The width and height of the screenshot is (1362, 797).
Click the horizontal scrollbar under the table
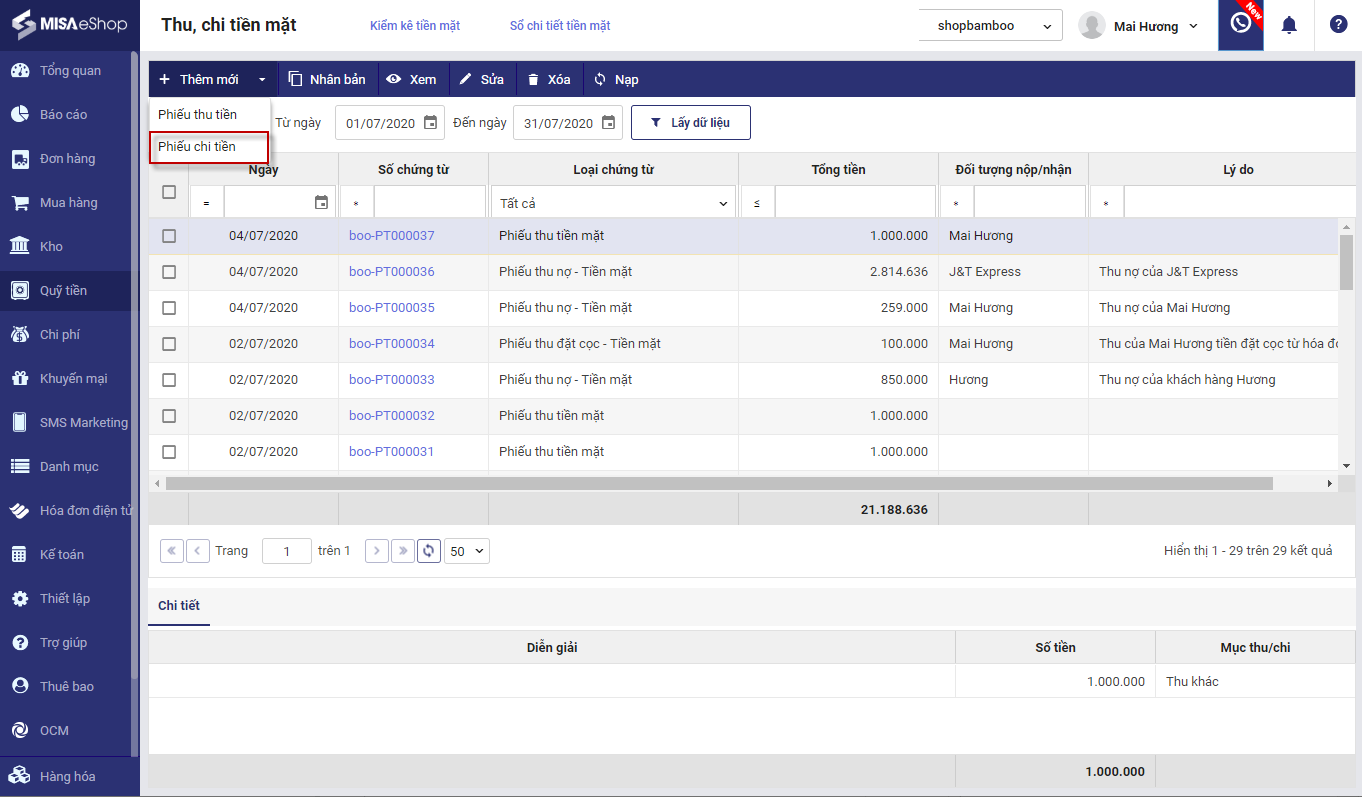click(719, 483)
